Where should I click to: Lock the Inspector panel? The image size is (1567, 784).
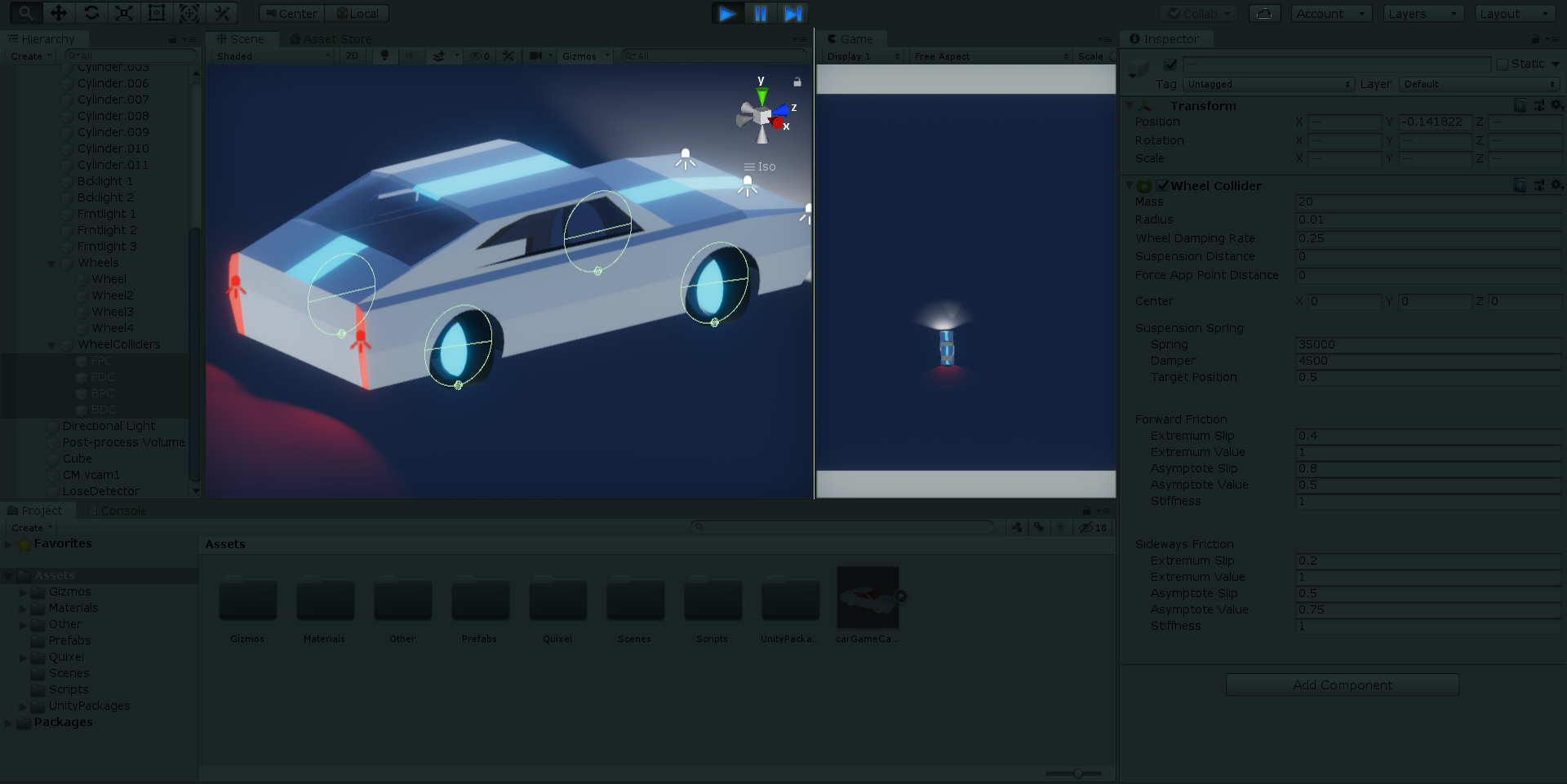point(1535,39)
